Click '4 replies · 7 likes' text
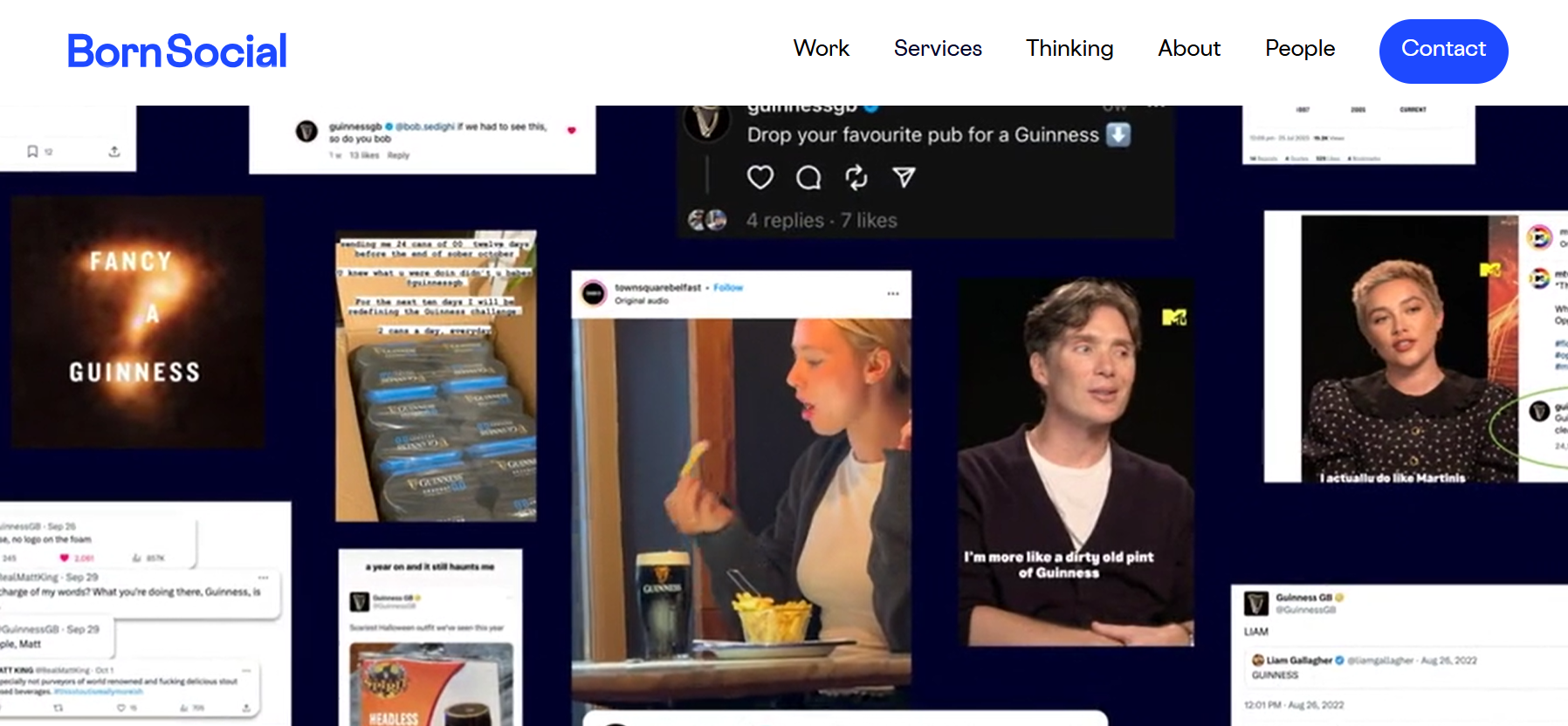The width and height of the screenshot is (1568, 726). click(822, 221)
